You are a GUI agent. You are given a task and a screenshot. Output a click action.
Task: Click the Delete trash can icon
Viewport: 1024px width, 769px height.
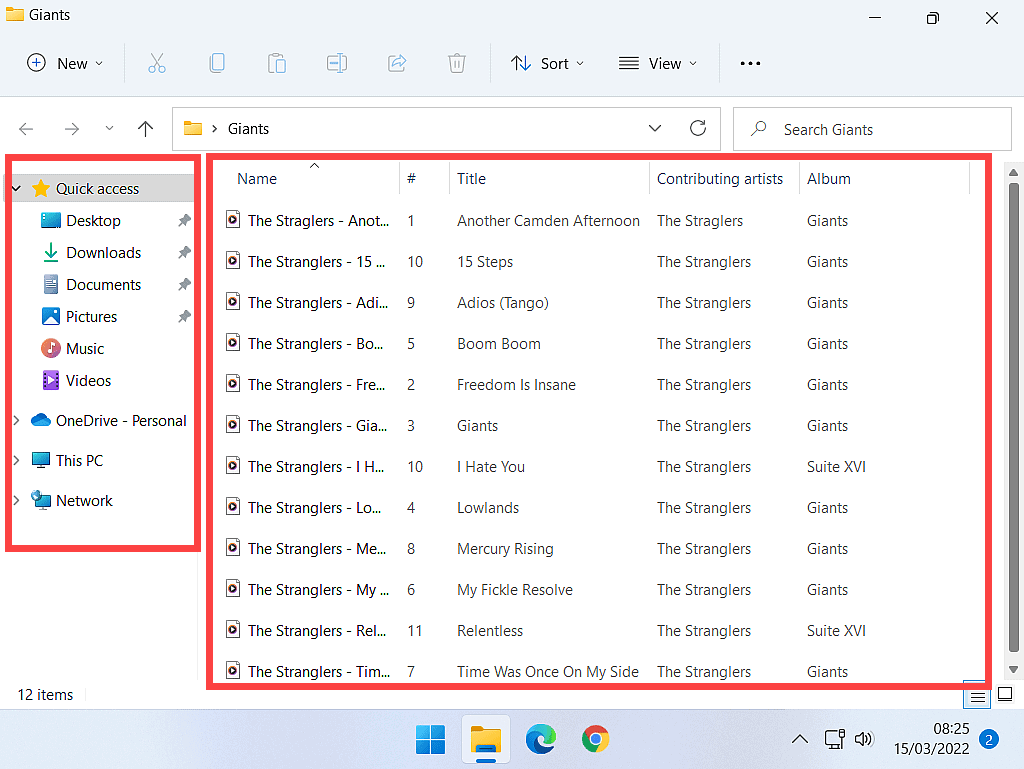(x=457, y=63)
